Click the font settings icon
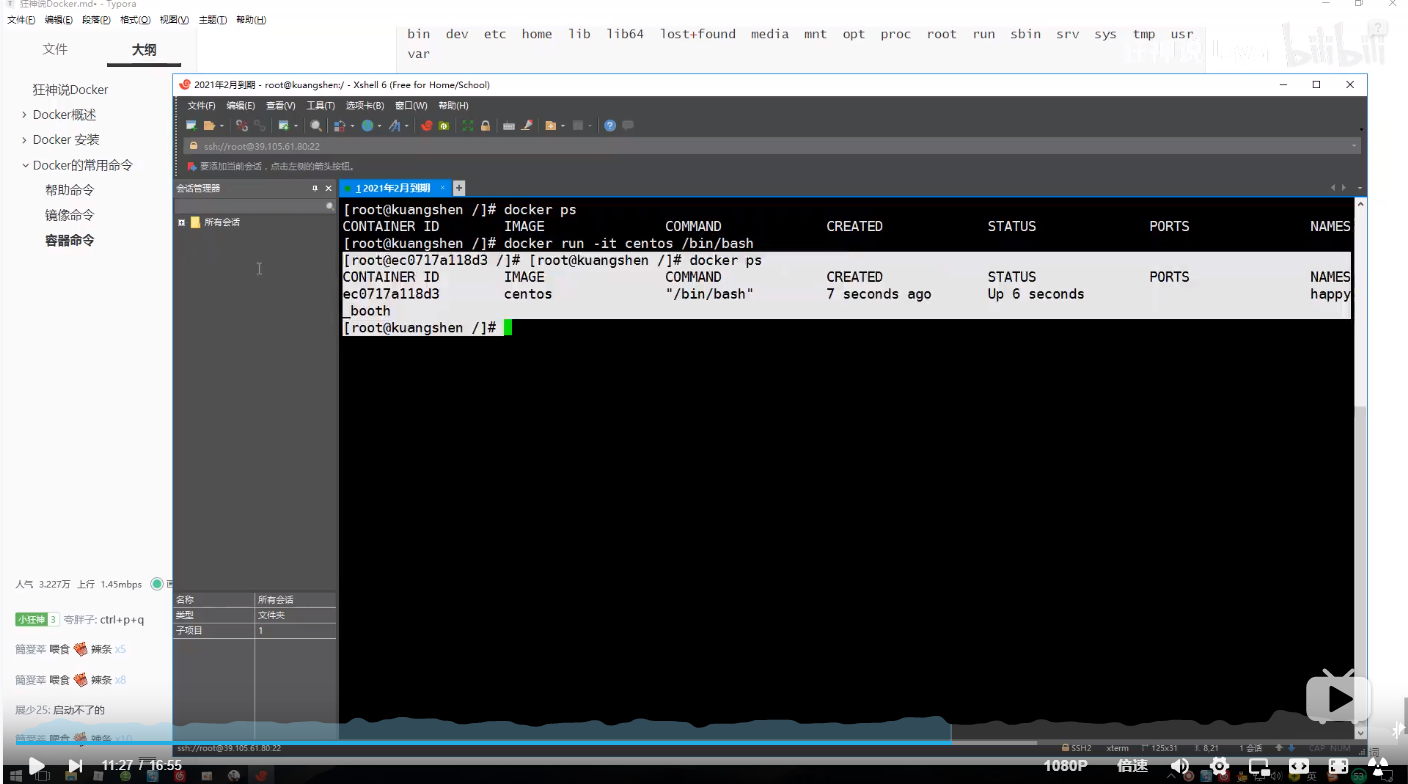Viewport: 1408px width, 784px height. [394, 126]
